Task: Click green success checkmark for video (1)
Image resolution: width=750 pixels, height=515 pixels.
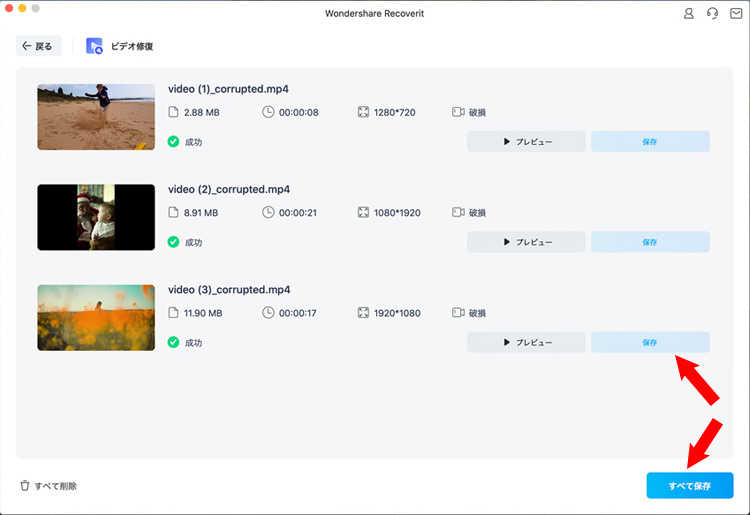Action: tap(174, 142)
